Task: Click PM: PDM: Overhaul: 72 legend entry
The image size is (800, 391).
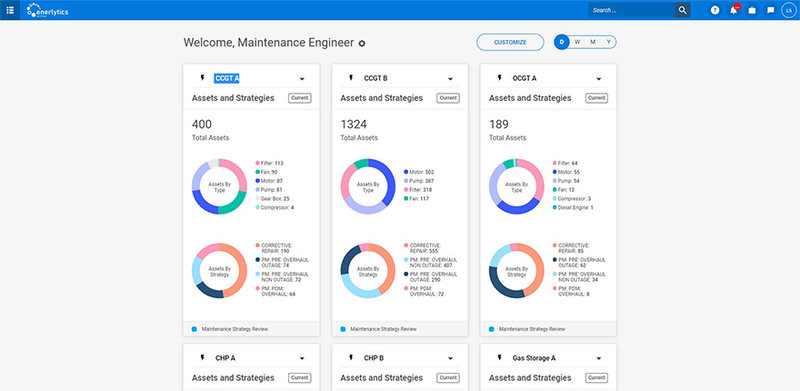Action: point(423,291)
